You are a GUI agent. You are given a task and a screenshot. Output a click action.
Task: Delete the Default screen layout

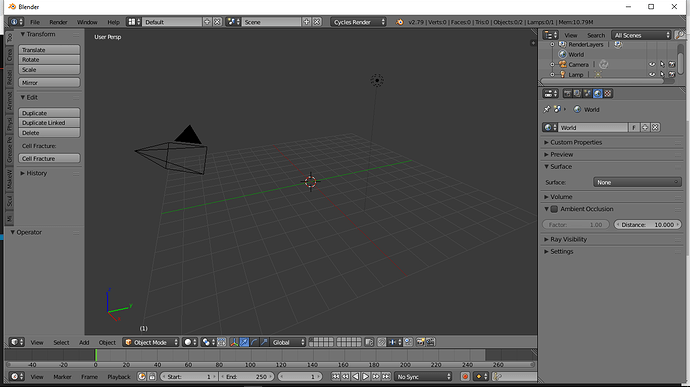pyautogui.click(x=217, y=22)
